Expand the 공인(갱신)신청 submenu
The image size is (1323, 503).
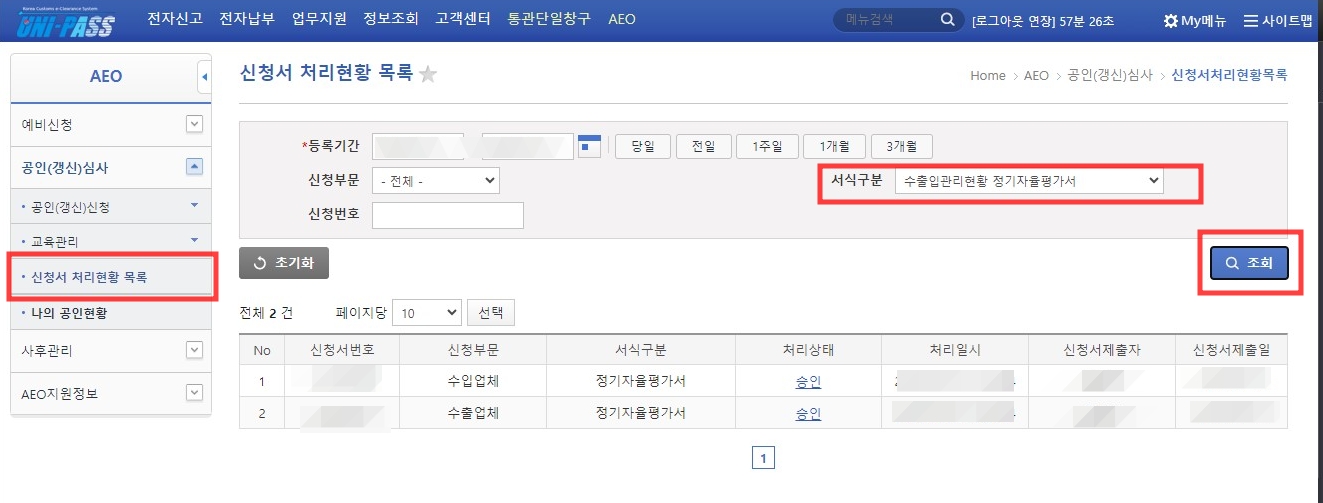[x=195, y=206]
